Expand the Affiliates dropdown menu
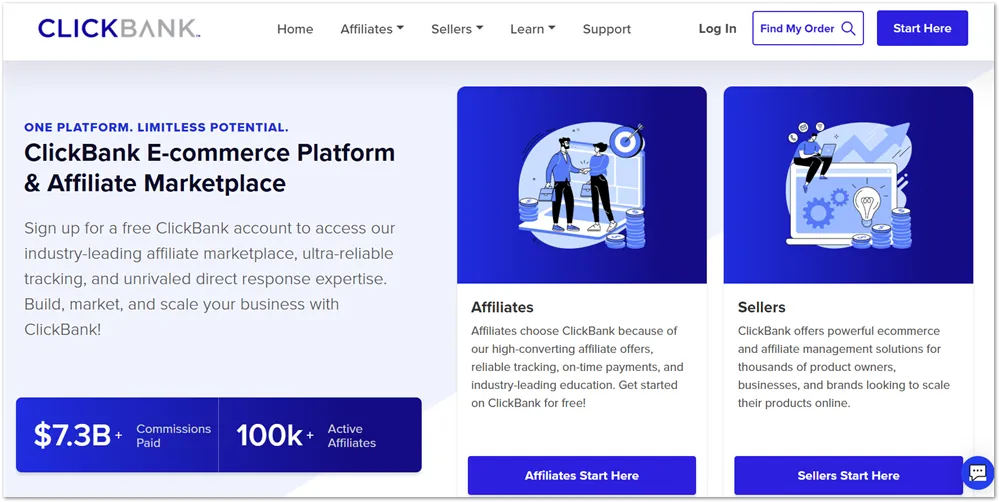This screenshot has width=999, height=502. 372,29
